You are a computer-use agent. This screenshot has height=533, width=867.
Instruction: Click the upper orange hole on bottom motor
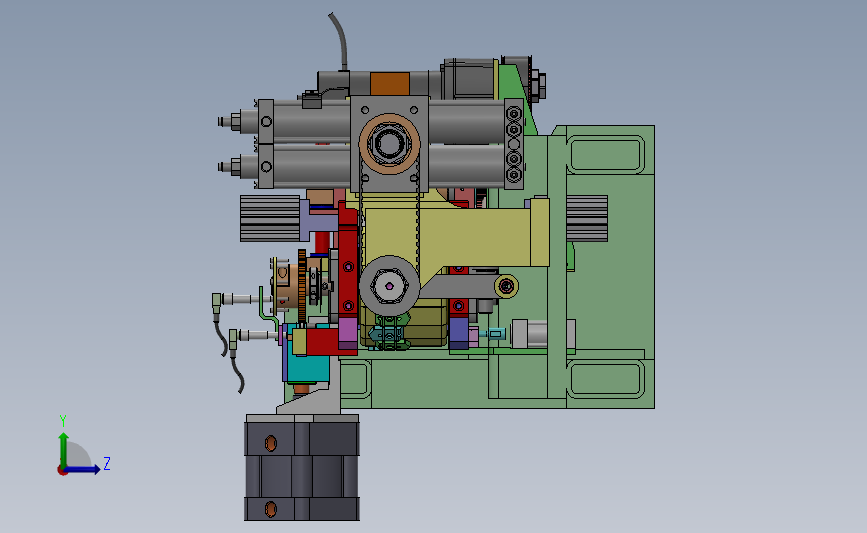point(270,443)
